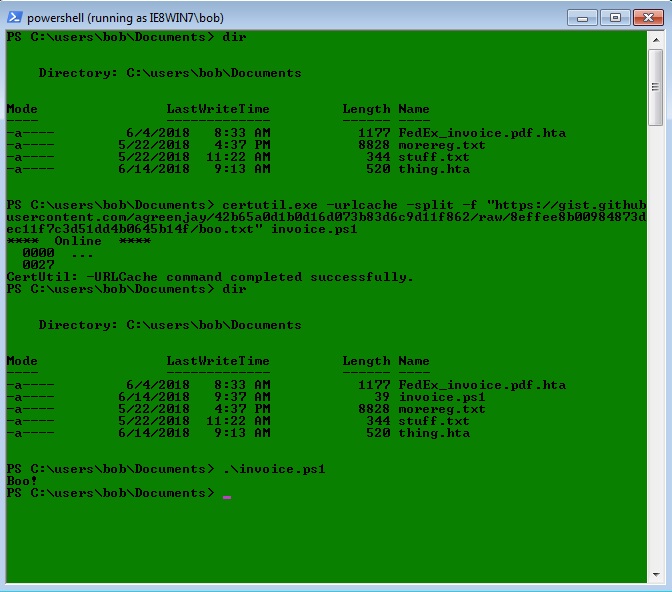Close the PowerShell window
Image resolution: width=672 pixels, height=592 pixels.
click(x=648, y=18)
